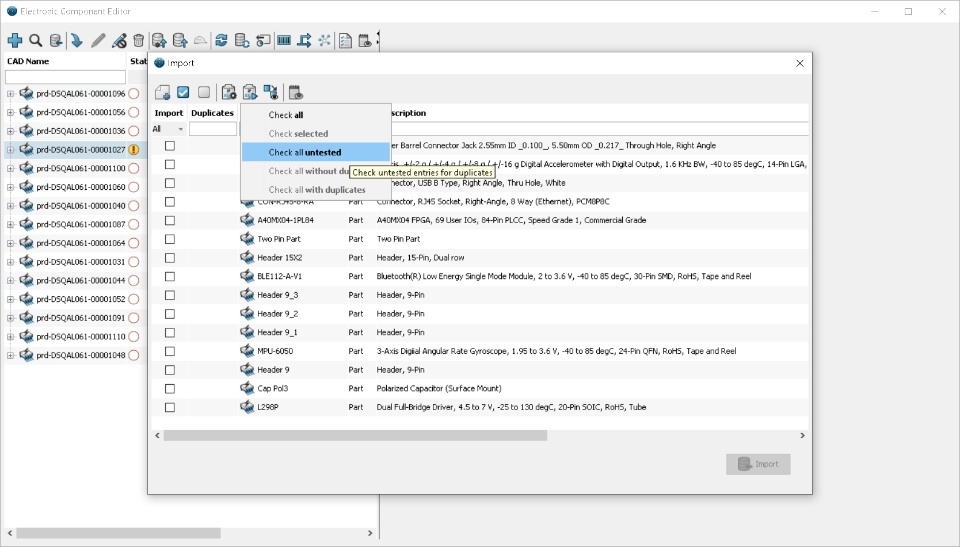Click the blue plus add component icon

(15, 40)
